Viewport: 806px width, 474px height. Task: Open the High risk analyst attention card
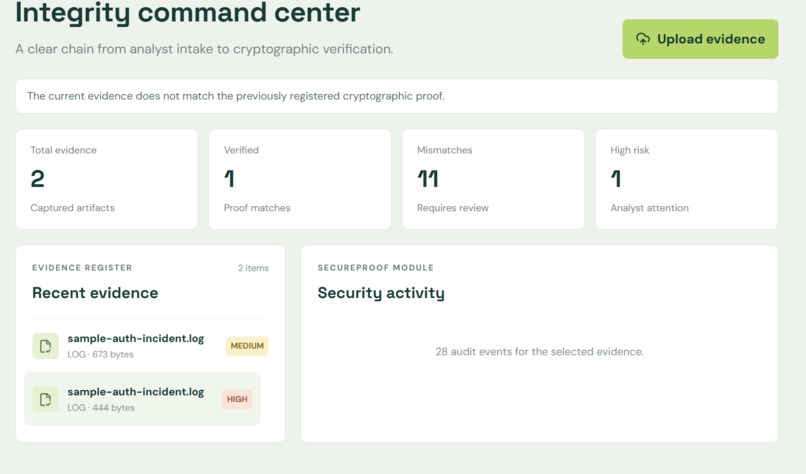coord(686,179)
